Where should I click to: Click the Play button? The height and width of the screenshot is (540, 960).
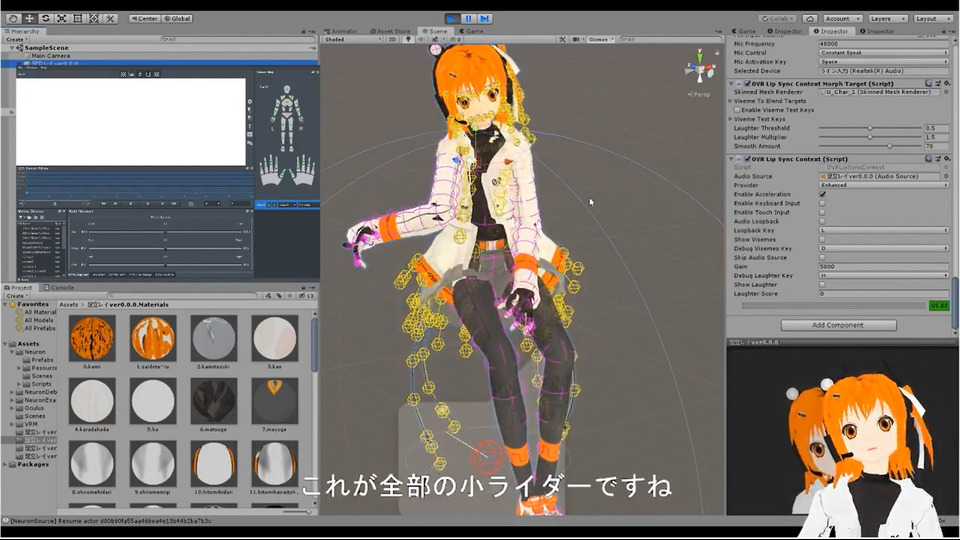pos(452,19)
